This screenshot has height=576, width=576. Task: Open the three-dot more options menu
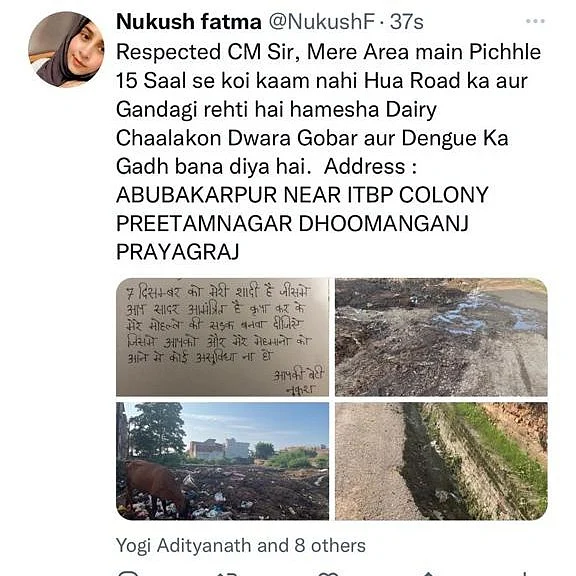point(535,21)
